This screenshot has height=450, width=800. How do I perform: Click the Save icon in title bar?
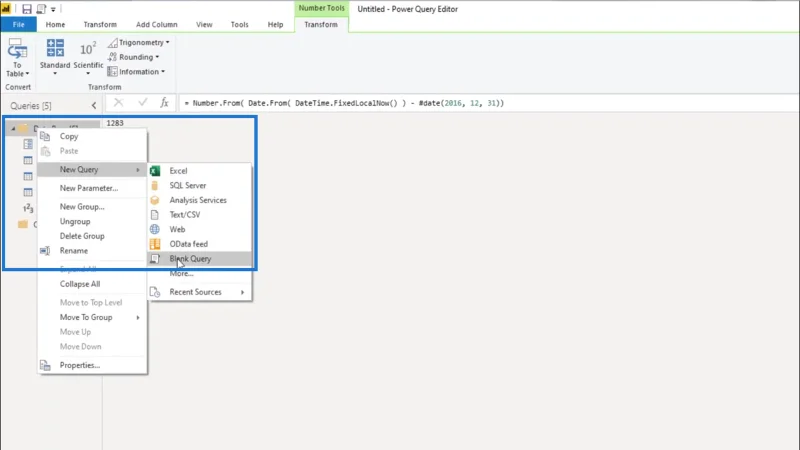click(x=27, y=9)
